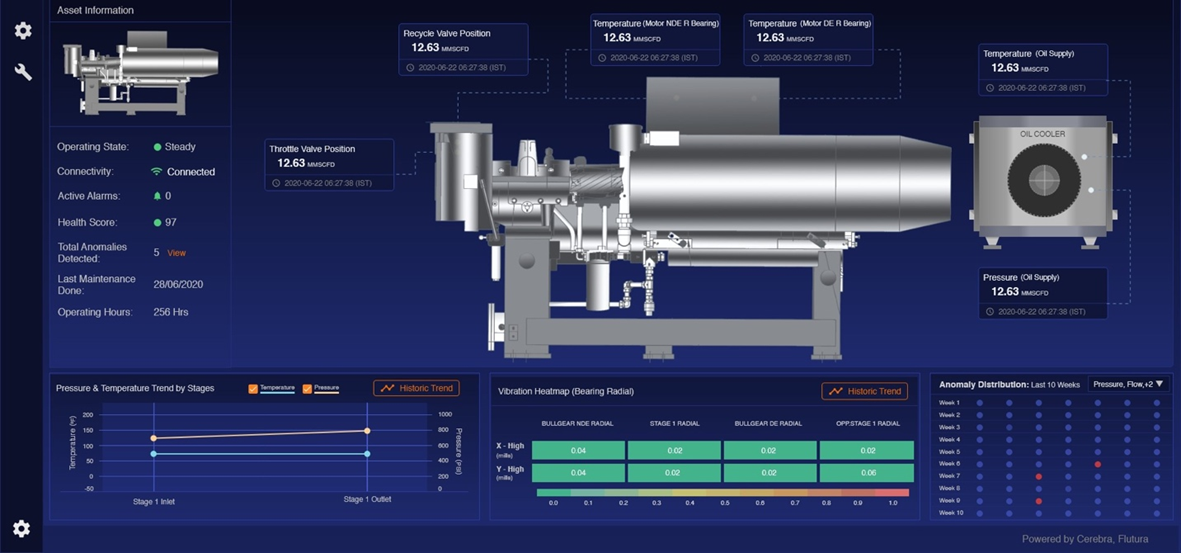Click the clock icon in Throttle Valve Position card
The height and width of the screenshot is (553, 1181).
276,182
